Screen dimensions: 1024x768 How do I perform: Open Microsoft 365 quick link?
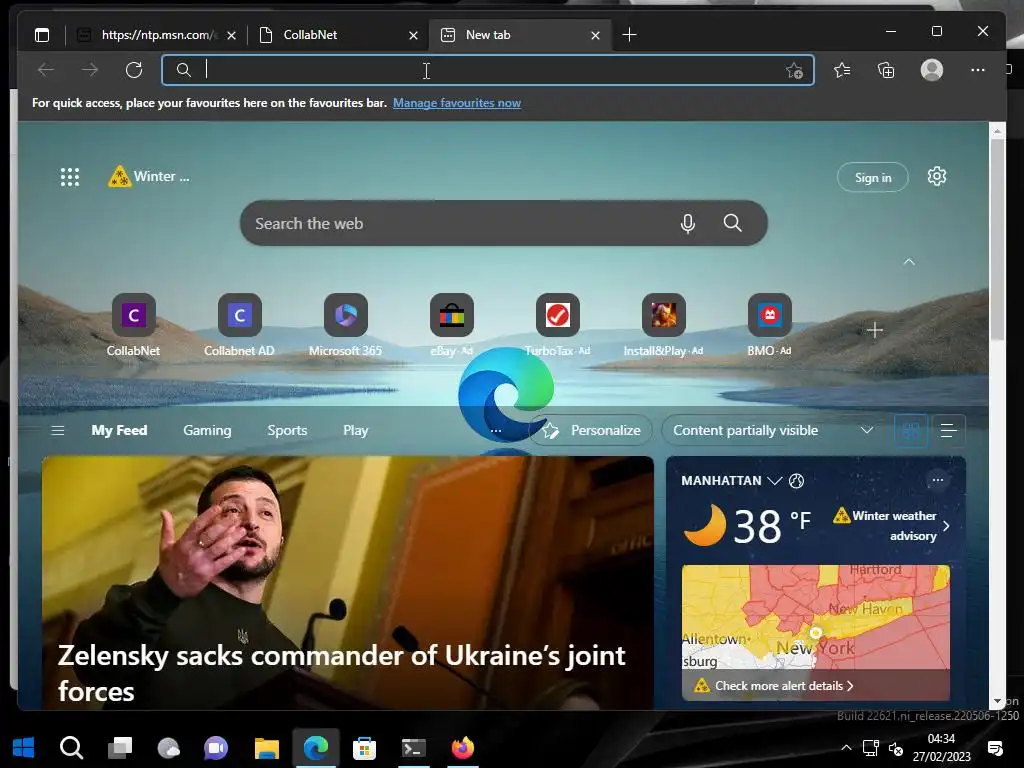(x=345, y=325)
